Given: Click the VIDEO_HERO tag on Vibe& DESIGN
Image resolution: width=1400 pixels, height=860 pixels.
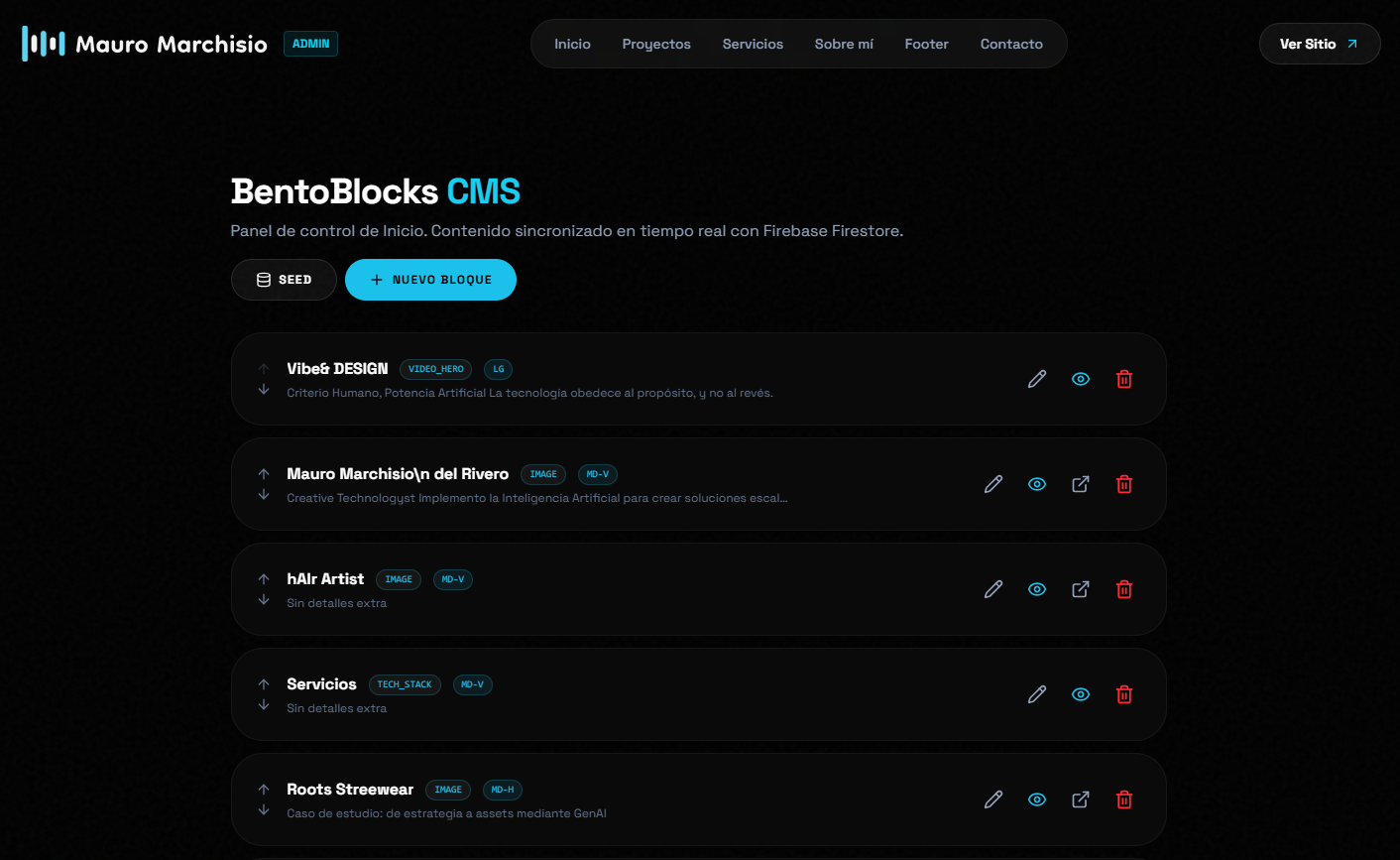Looking at the screenshot, I should [435, 369].
